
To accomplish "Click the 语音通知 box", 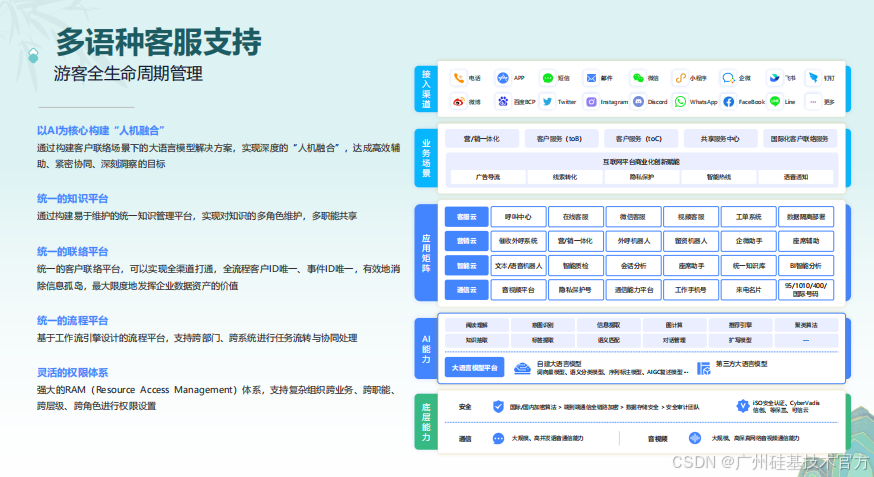I will click(795, 177).
